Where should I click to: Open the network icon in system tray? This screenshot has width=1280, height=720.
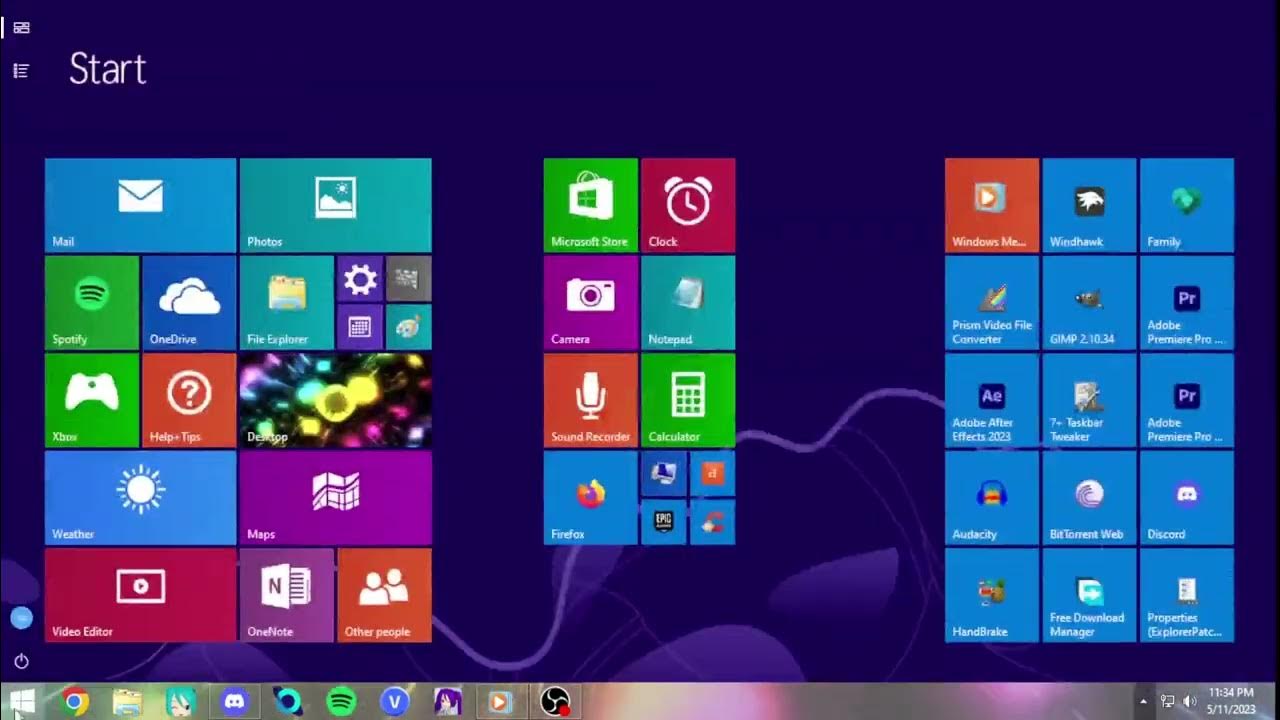click(x=1167, y=702)
